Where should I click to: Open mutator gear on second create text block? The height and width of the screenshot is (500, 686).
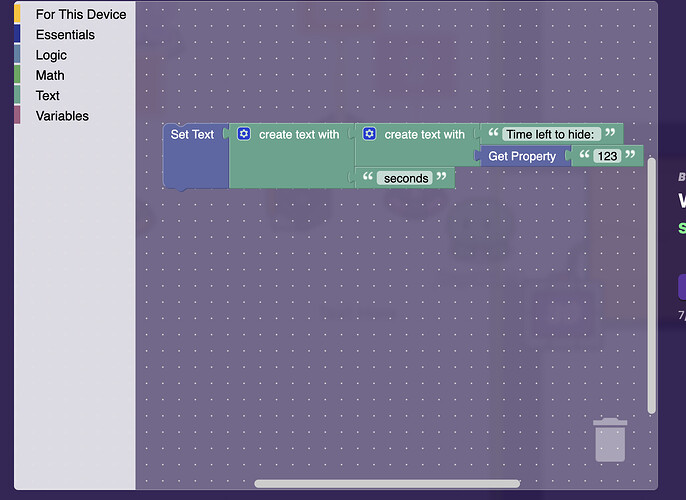pyautogui.click(x=369, y=134)
